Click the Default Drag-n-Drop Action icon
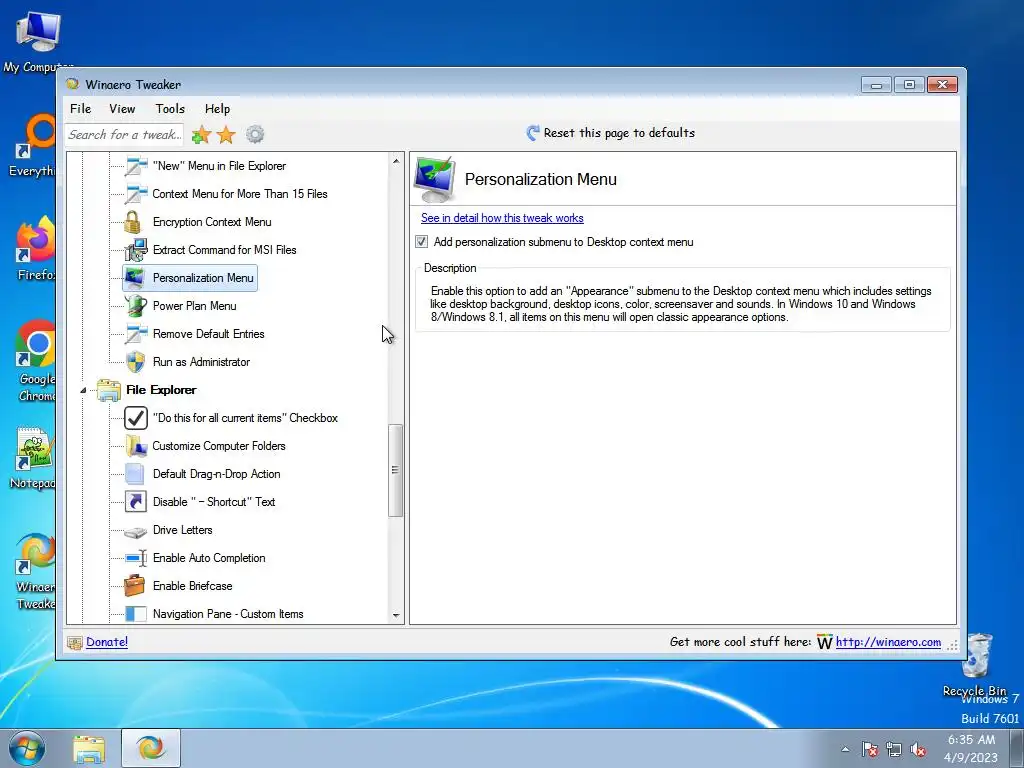Image resolution: width=1024 pixels, height=768 pixels. [x=135, y=474]
